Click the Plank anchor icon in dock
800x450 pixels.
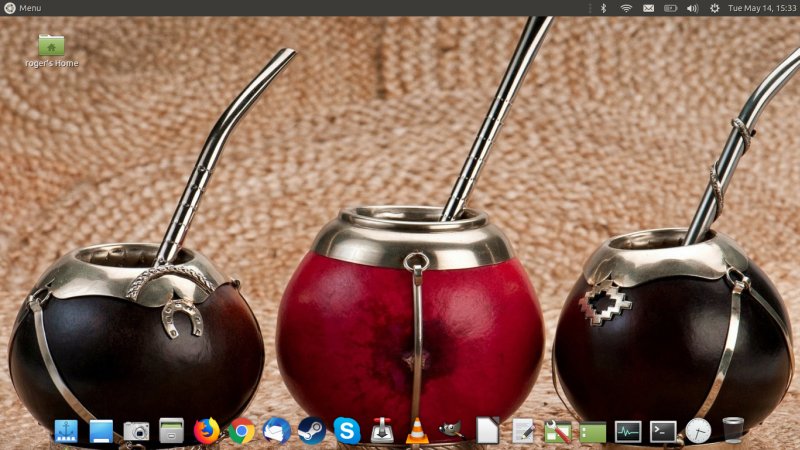point(67,431)
